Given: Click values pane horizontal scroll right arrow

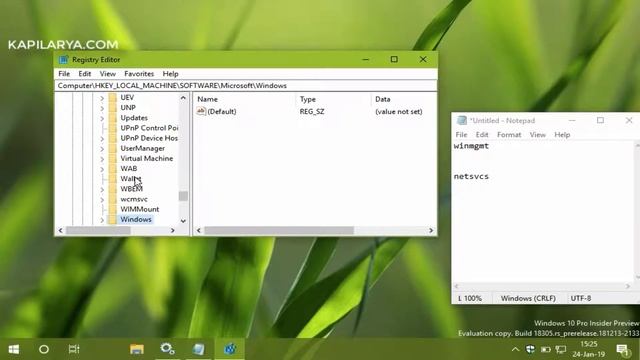Looking at the screenshot, I should (x=431, y=231).
